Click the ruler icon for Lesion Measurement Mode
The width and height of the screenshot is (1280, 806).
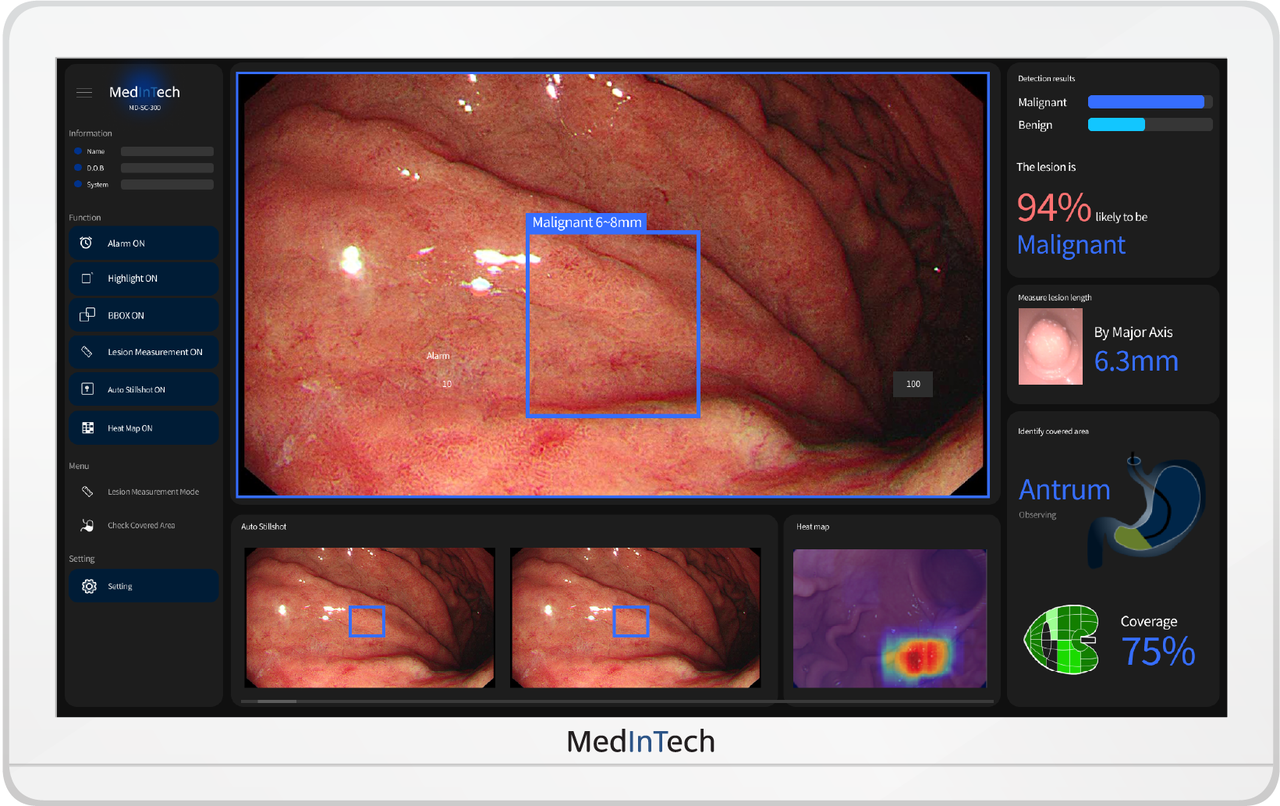87,492
